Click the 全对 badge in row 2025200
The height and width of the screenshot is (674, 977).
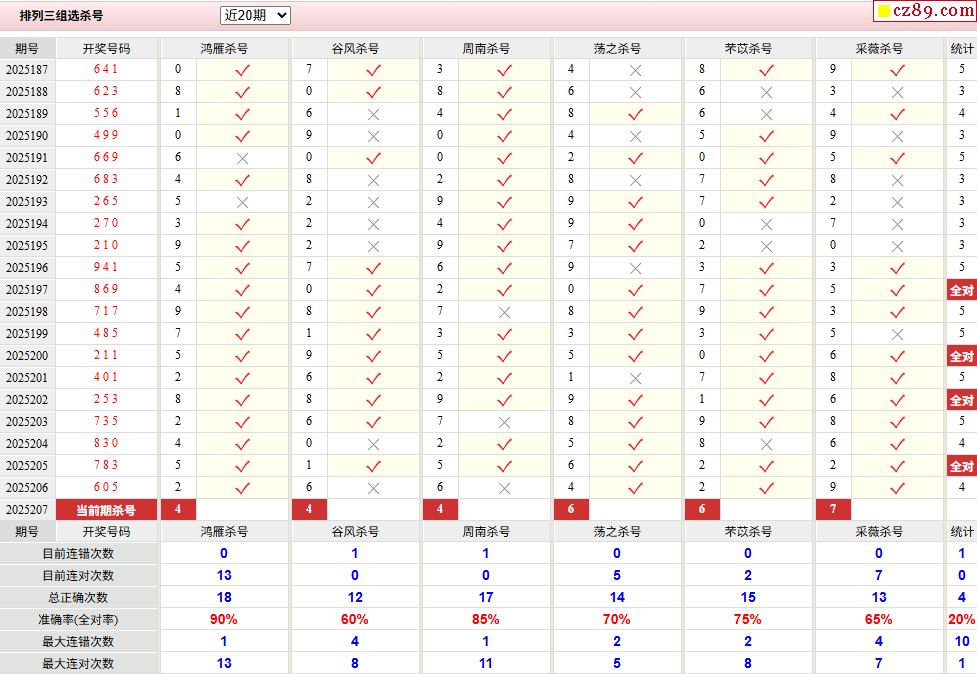(961, 356)
